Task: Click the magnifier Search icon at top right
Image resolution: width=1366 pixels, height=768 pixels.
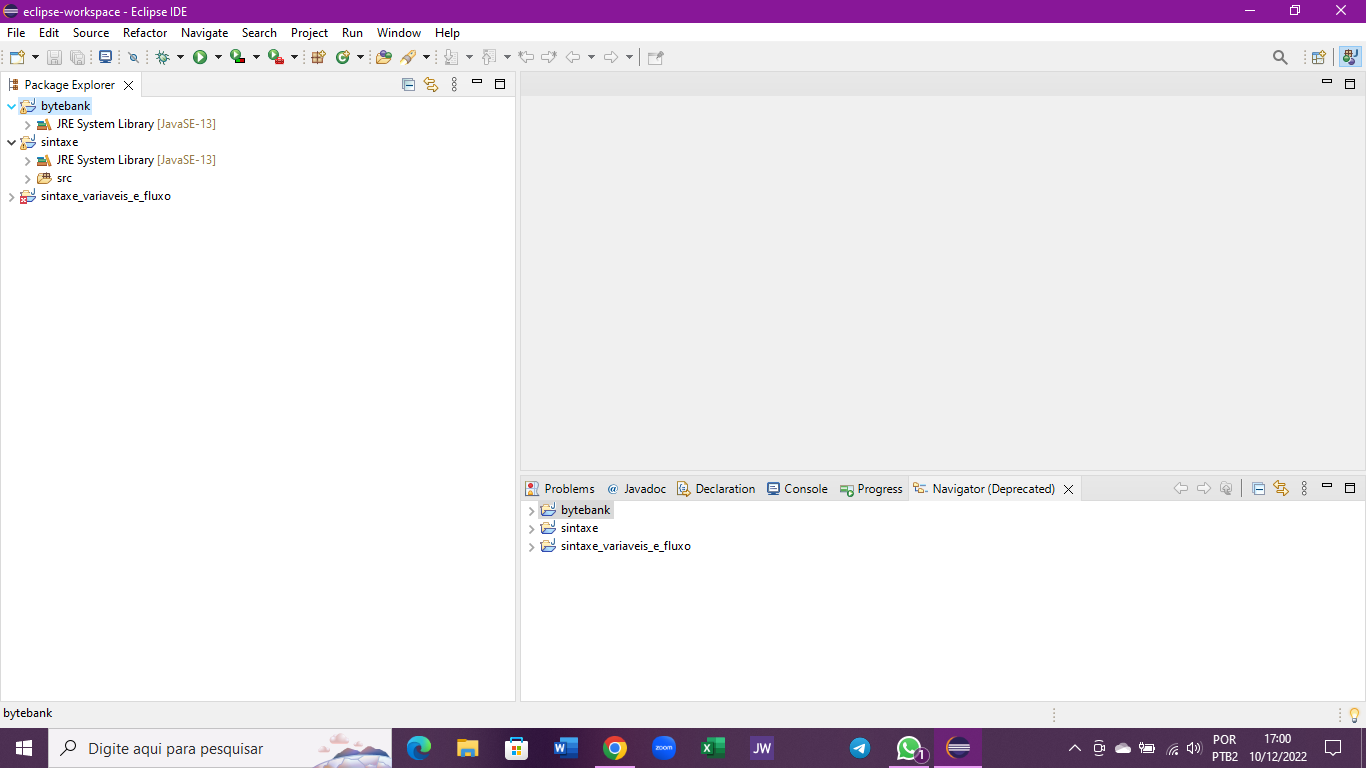Action: point(1280,57)
